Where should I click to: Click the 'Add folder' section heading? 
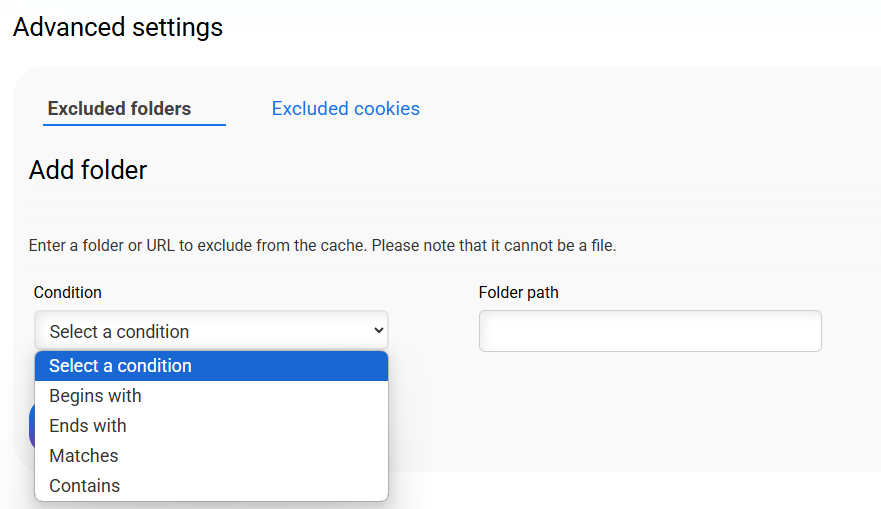pos(88,170)
